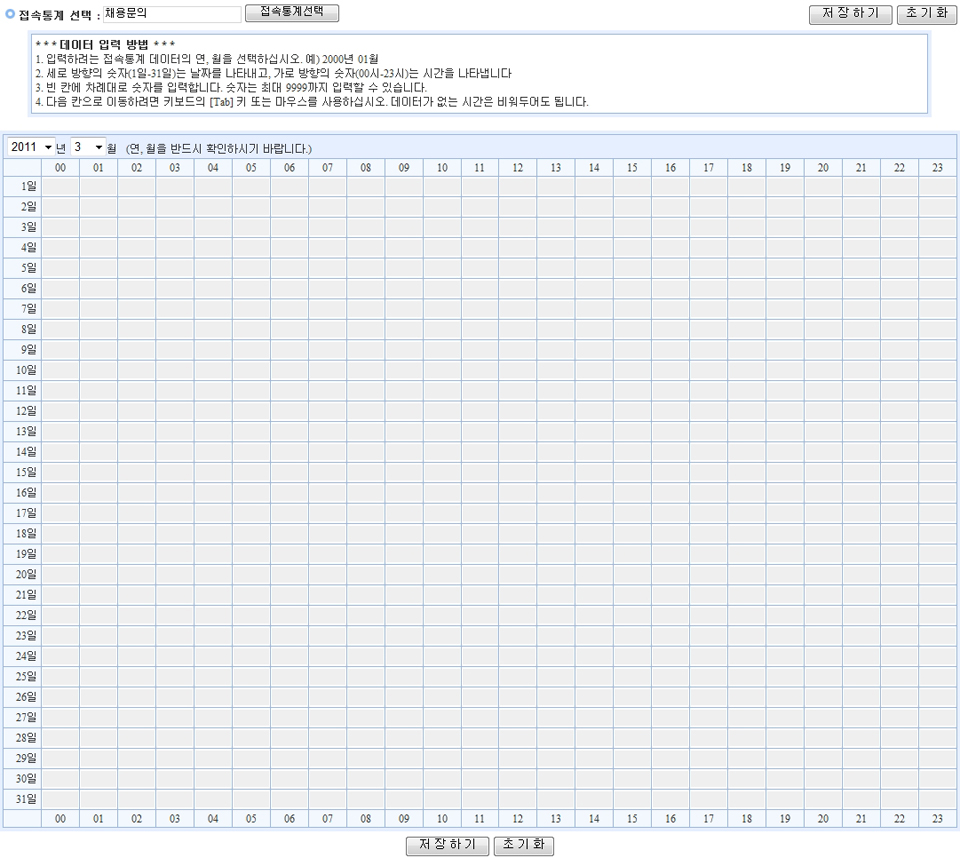Select the 15일 cell at hour 23
This screenshot has width=960, height=858.
pos(937,472)
